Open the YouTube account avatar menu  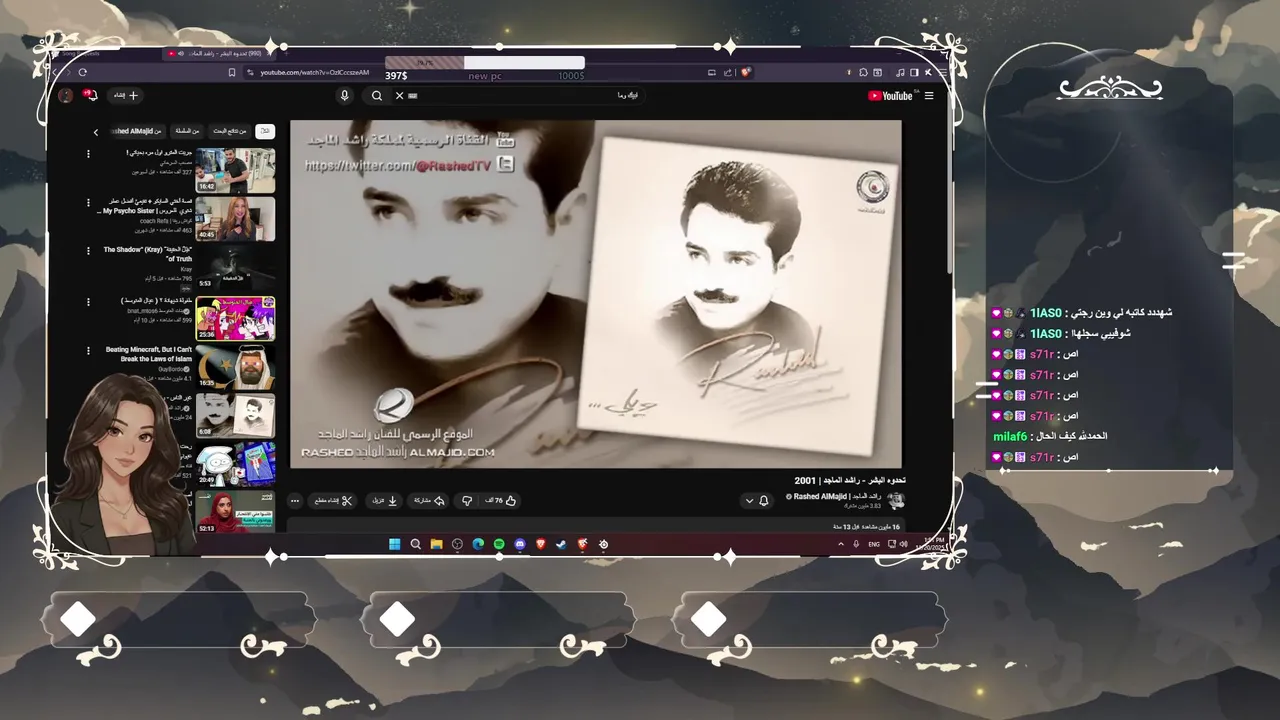66,96
